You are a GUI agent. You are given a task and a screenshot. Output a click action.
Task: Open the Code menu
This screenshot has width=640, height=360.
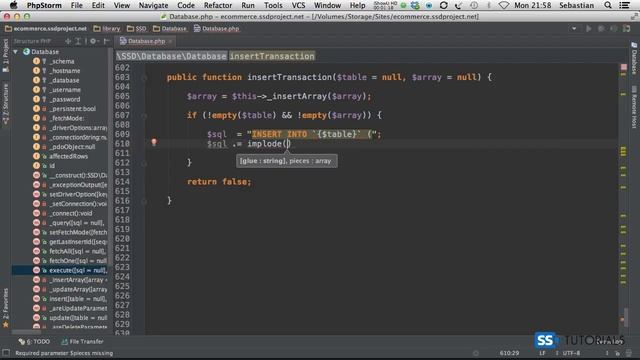186,5
